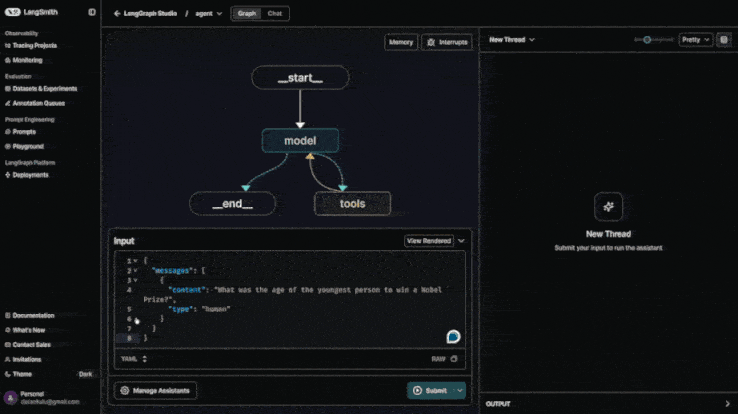Open Monitoring in sidebar
The image size is (738, 414).
click(x=27, y=60)
